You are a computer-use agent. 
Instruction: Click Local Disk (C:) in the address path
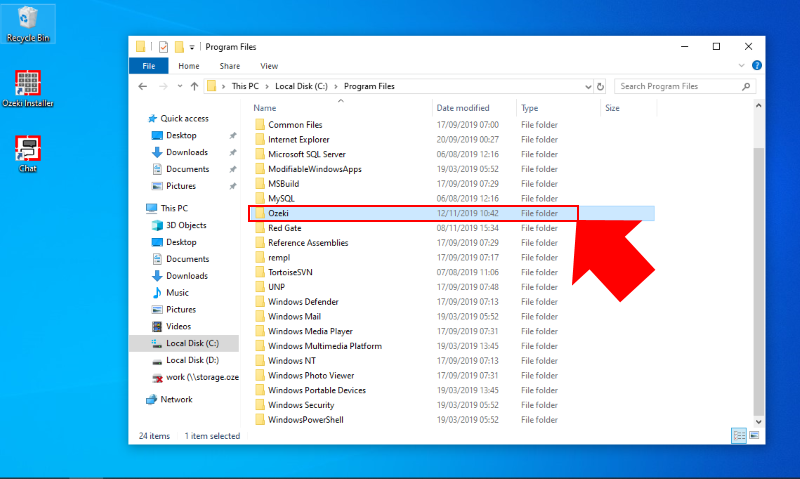(301, 86)
